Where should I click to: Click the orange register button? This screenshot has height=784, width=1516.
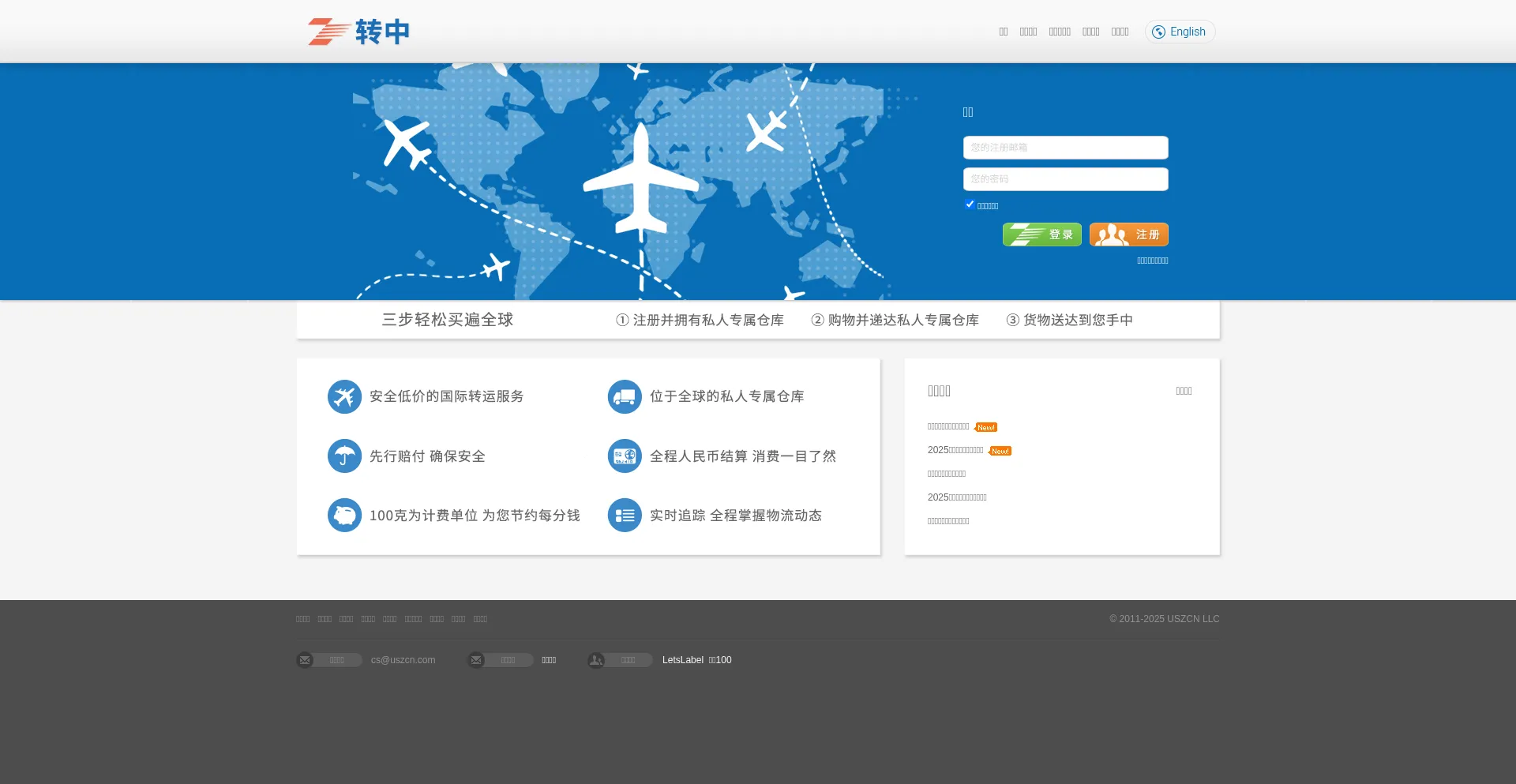pos(1128,234)
